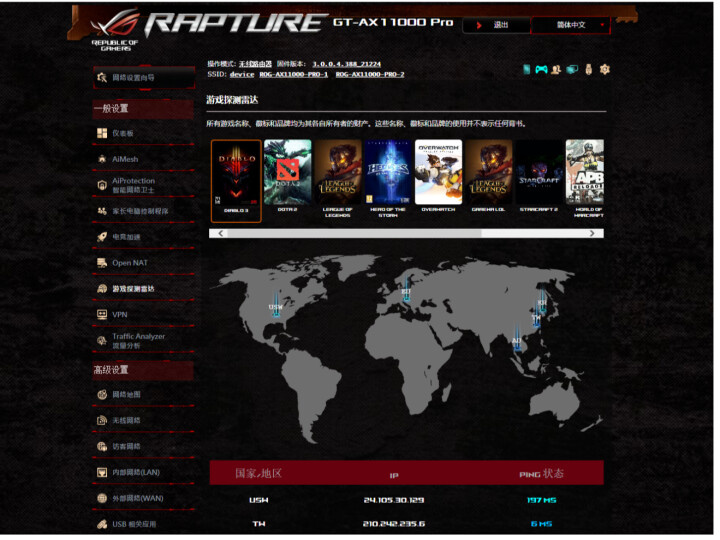Screen dimensions: 720x540
Task: Click the AiMesh sidebar icon
Action: click(x=102, y=159)
